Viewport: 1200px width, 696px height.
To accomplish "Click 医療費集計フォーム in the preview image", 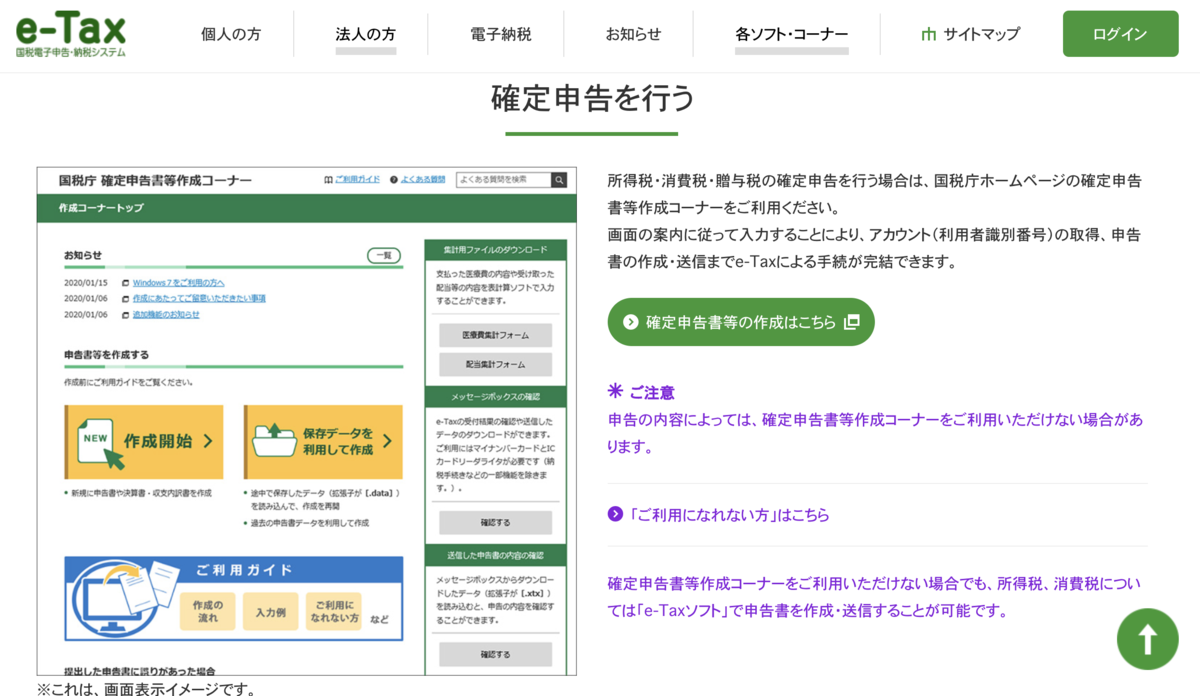I will [496, 335].
